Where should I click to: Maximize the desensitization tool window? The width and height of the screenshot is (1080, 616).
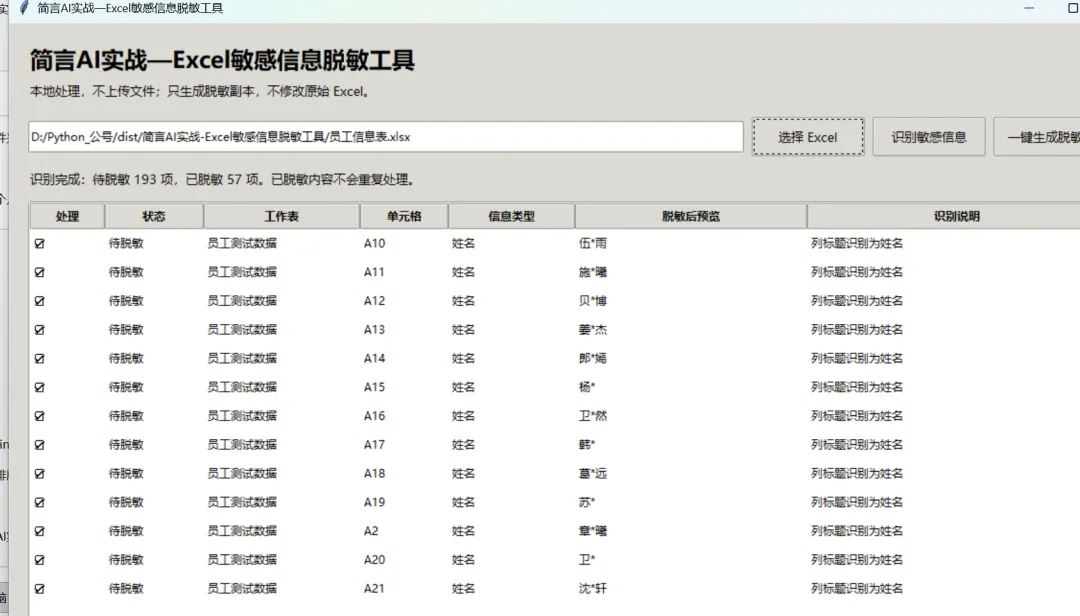[x=1072, y=8]
